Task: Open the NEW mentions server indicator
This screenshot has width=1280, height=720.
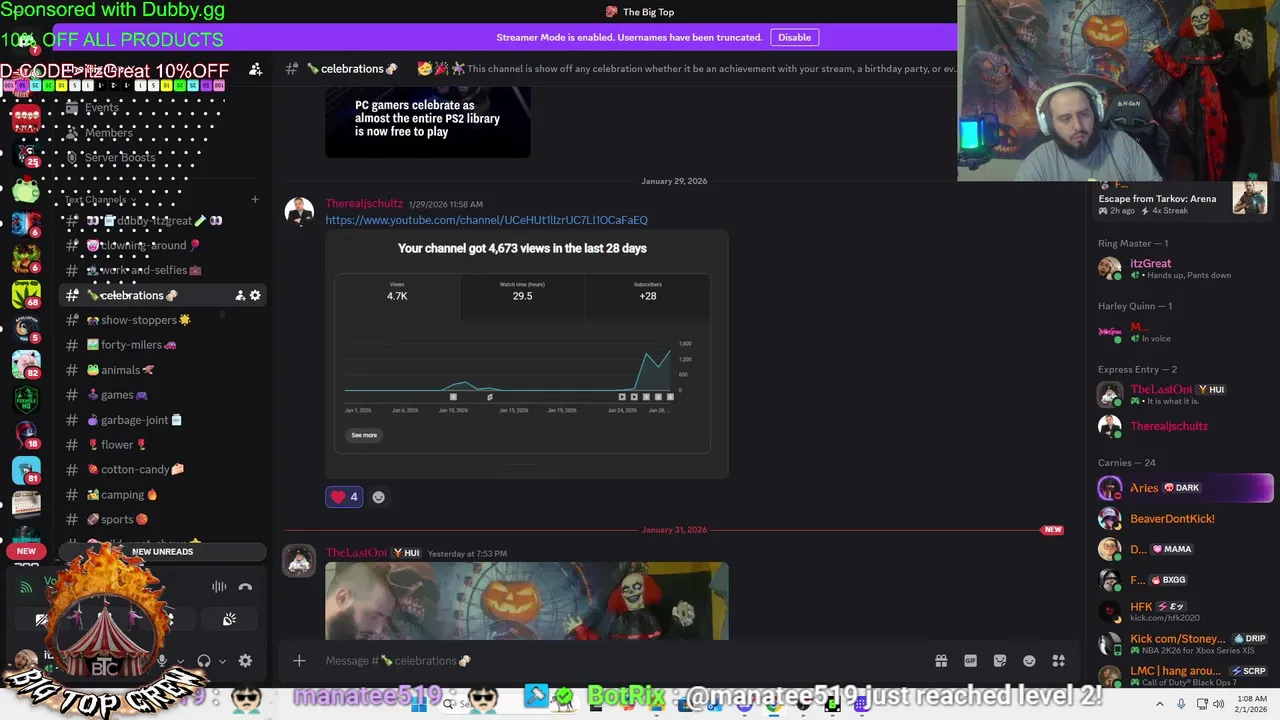Action: (26, 551)
